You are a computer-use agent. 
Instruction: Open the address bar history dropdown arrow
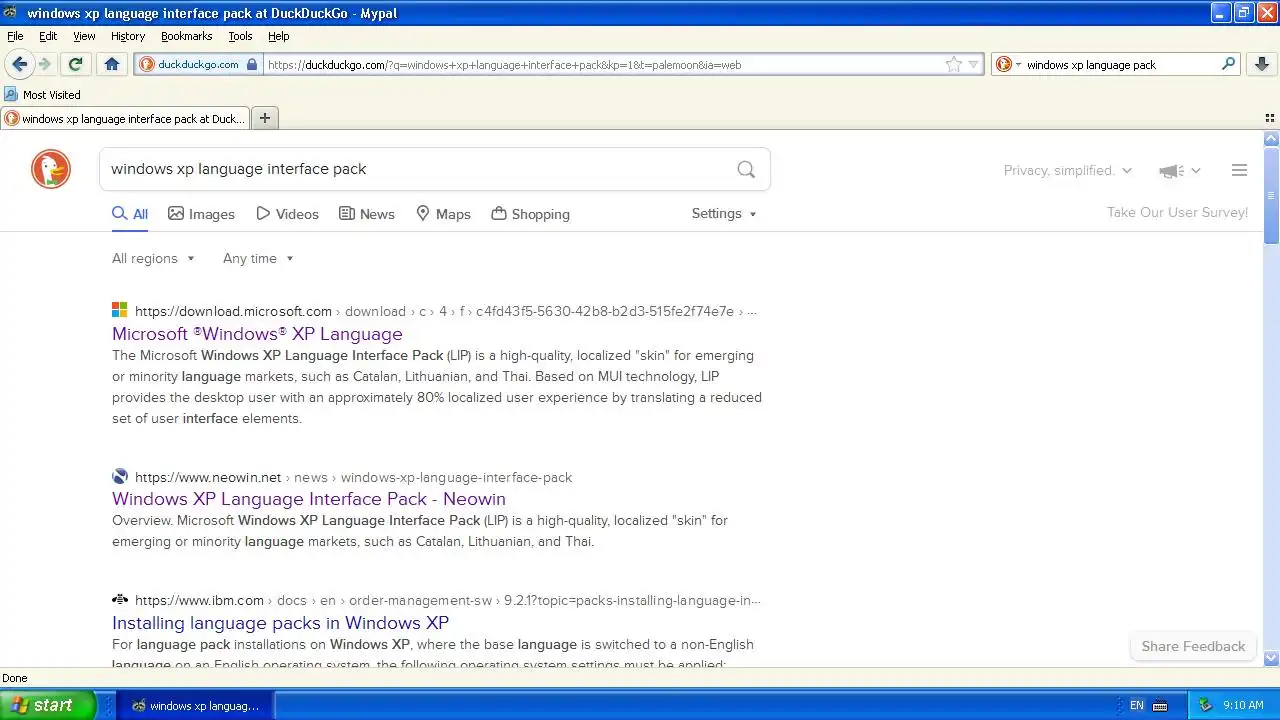coord(974,65)
